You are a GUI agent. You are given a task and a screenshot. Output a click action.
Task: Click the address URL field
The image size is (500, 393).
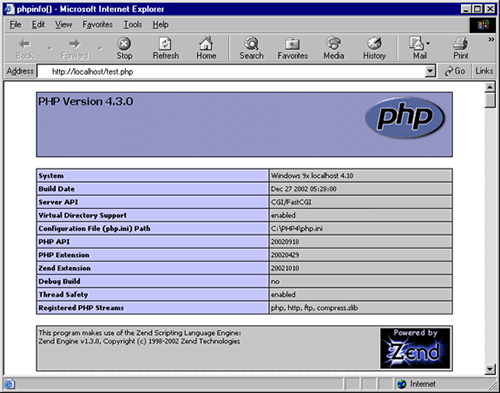pos(231,71)
